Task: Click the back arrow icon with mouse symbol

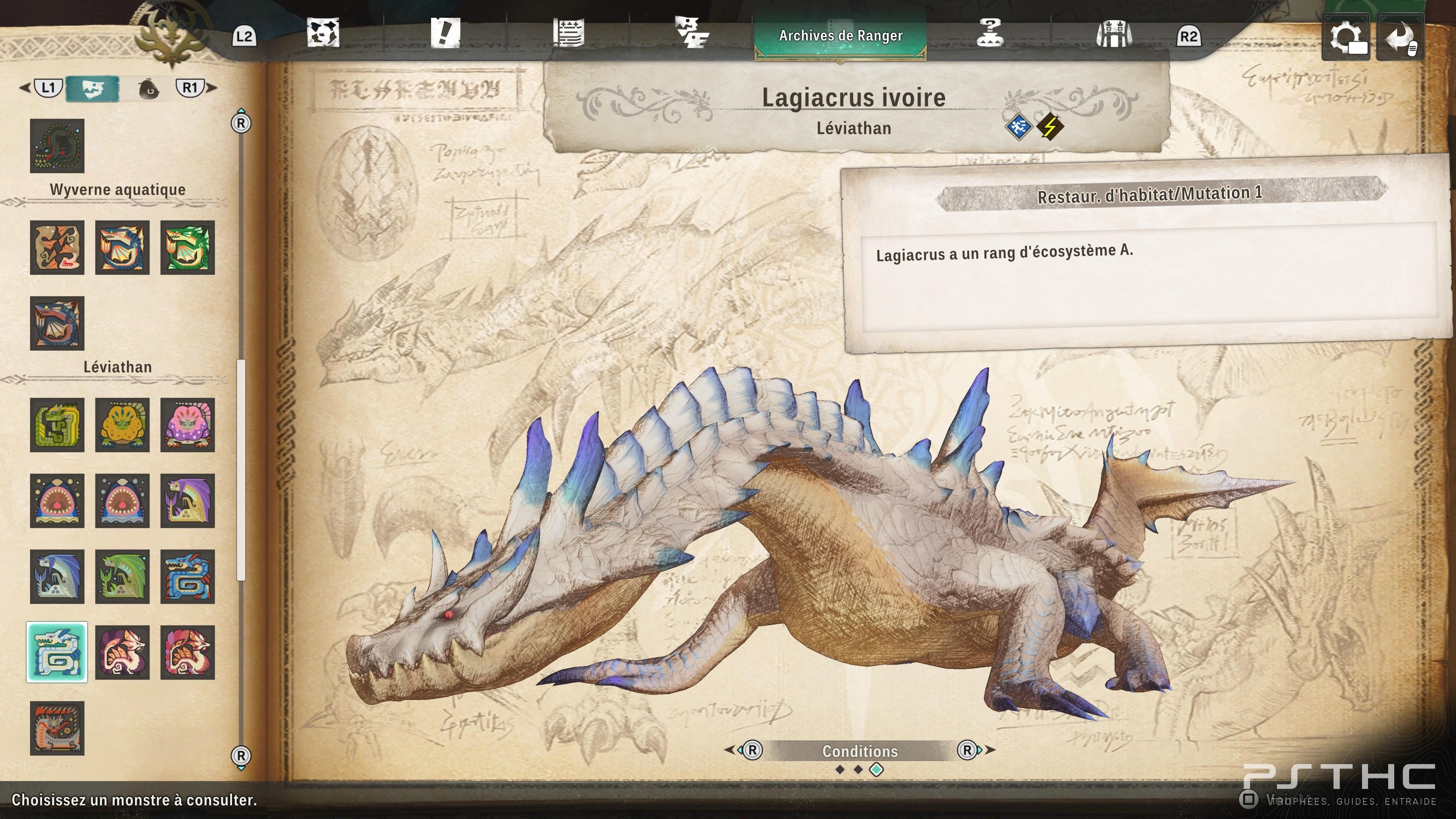Action: tap(1400, 37)
